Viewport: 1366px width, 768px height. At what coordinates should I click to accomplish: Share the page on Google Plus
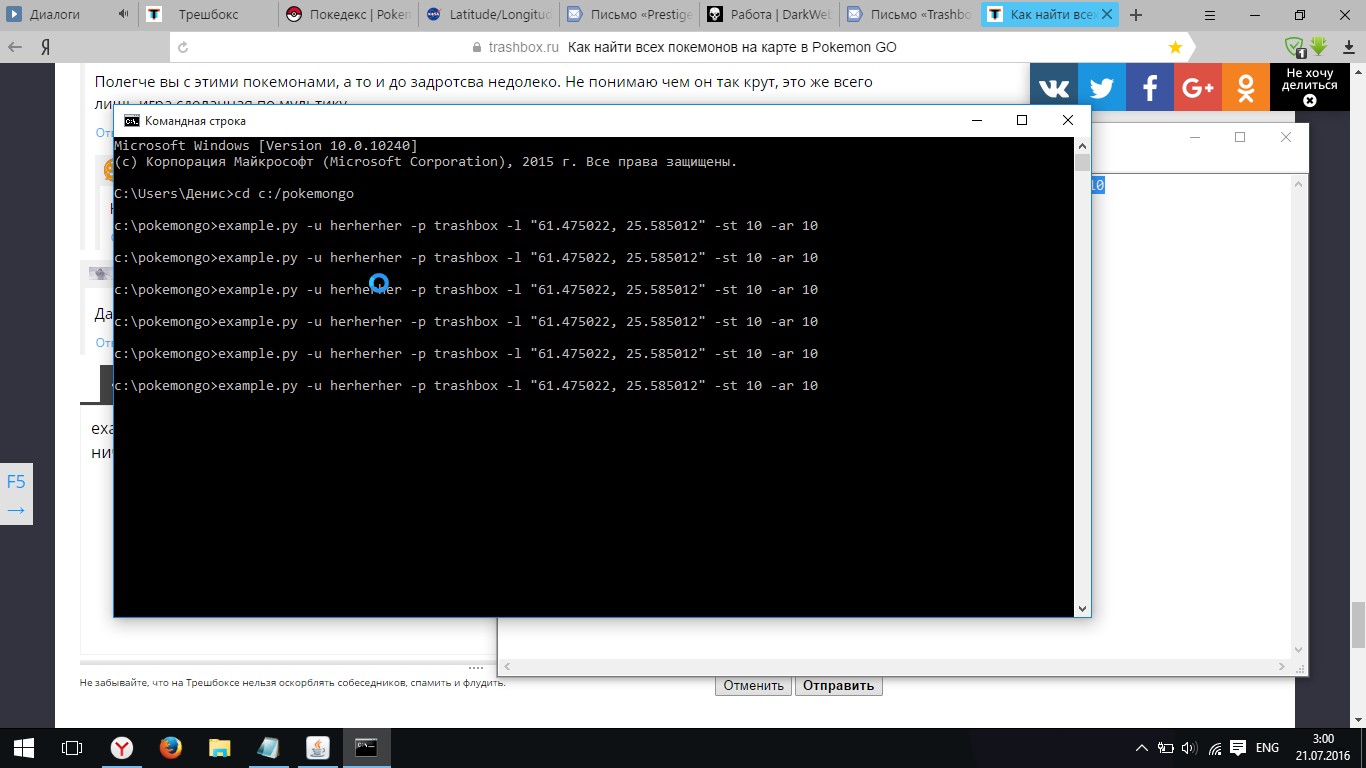1198,88
